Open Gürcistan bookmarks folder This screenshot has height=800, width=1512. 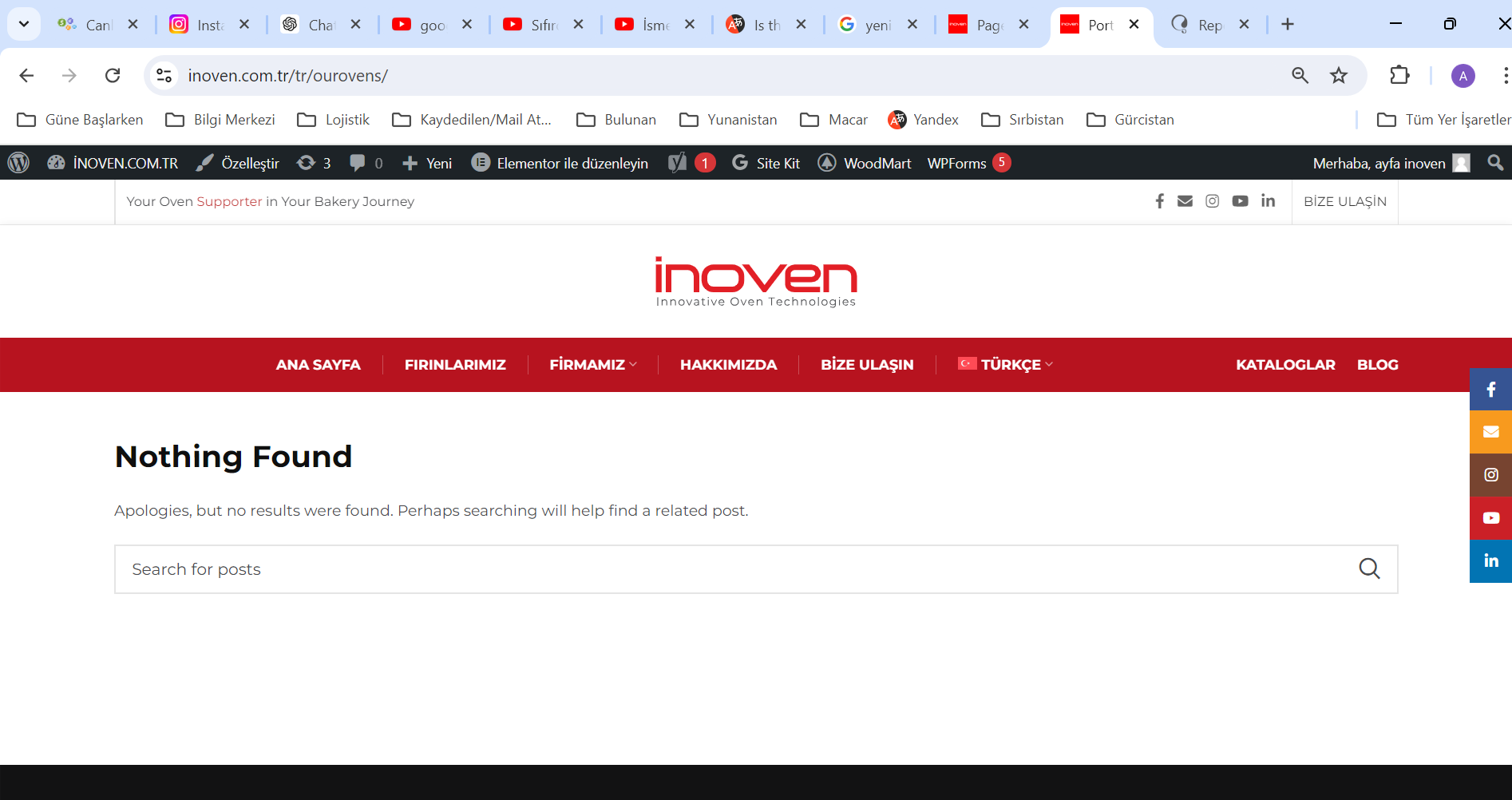1130,120
